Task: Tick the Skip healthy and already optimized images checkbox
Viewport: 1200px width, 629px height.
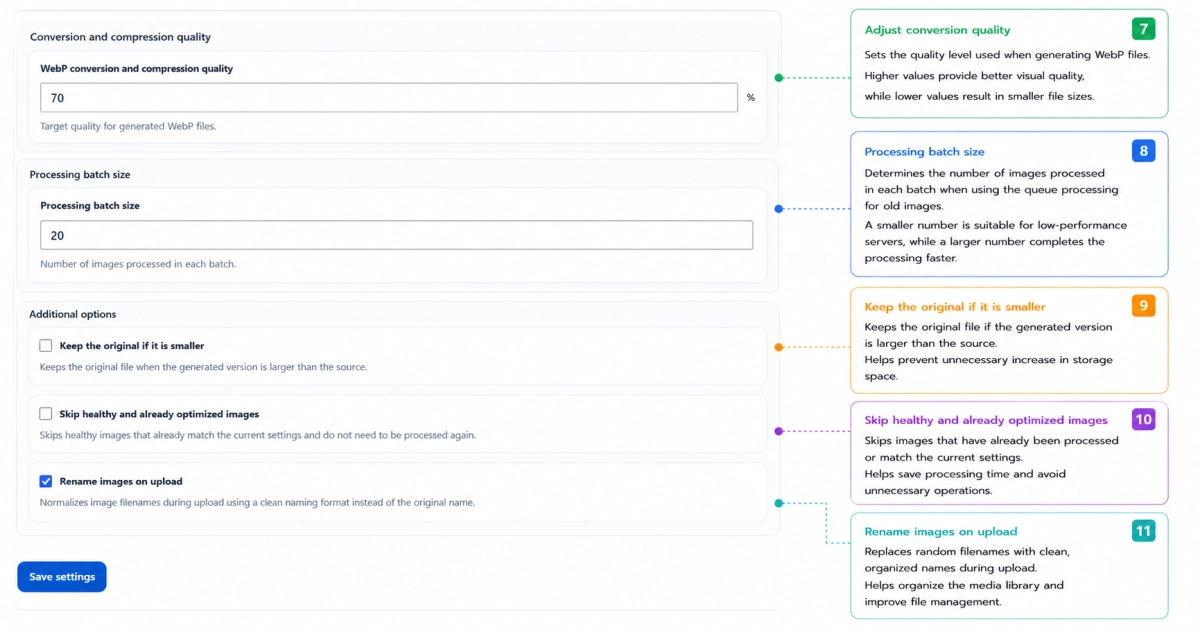Action: click(x=46, y=414)
